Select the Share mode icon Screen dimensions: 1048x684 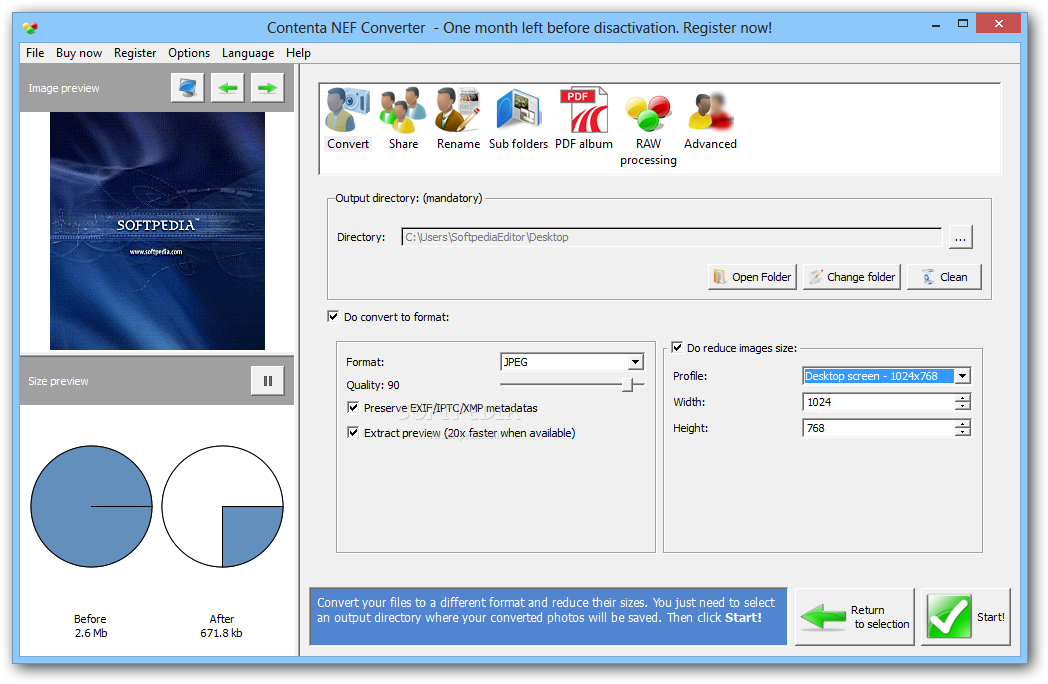click(403, 118)
